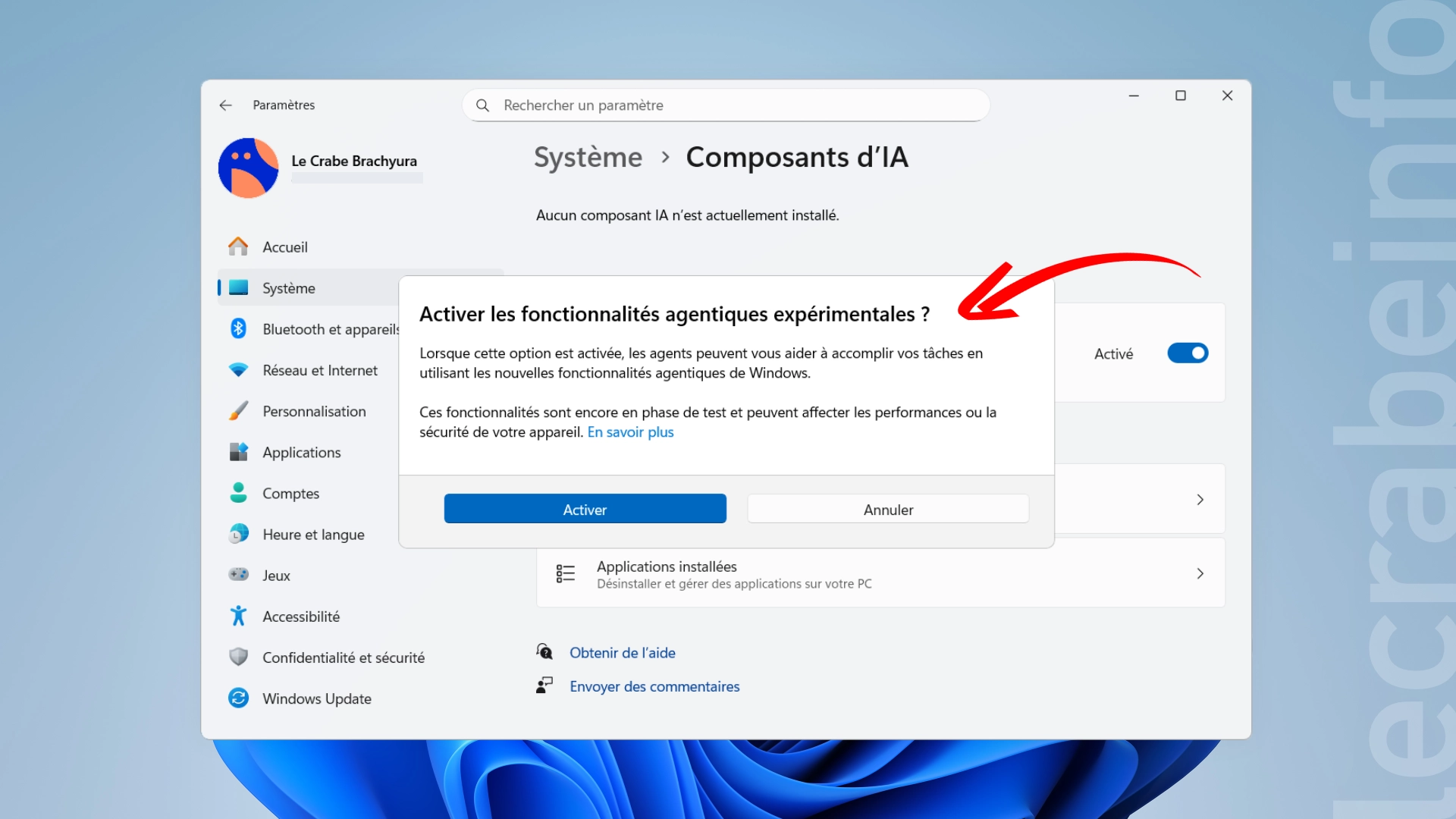Open Applications section in sidebar
Viewport: 1456px width, 819px height.
coord(301,453)
